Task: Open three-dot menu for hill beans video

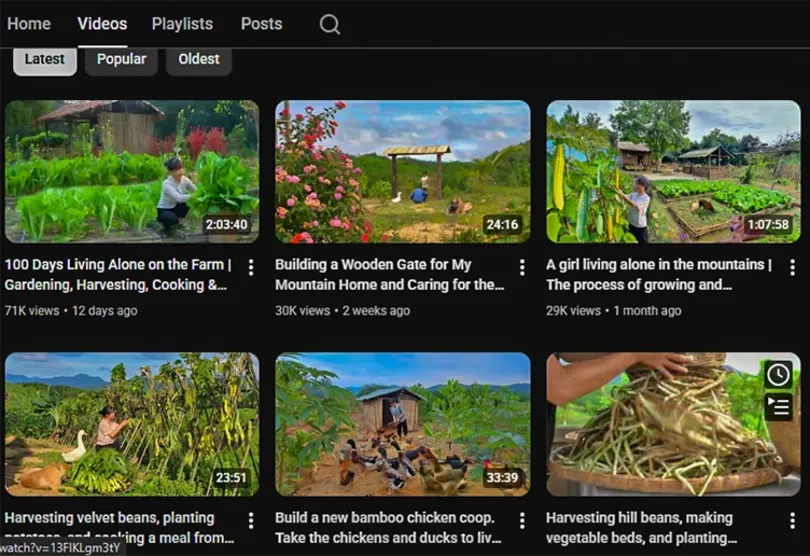Action: 792,520
